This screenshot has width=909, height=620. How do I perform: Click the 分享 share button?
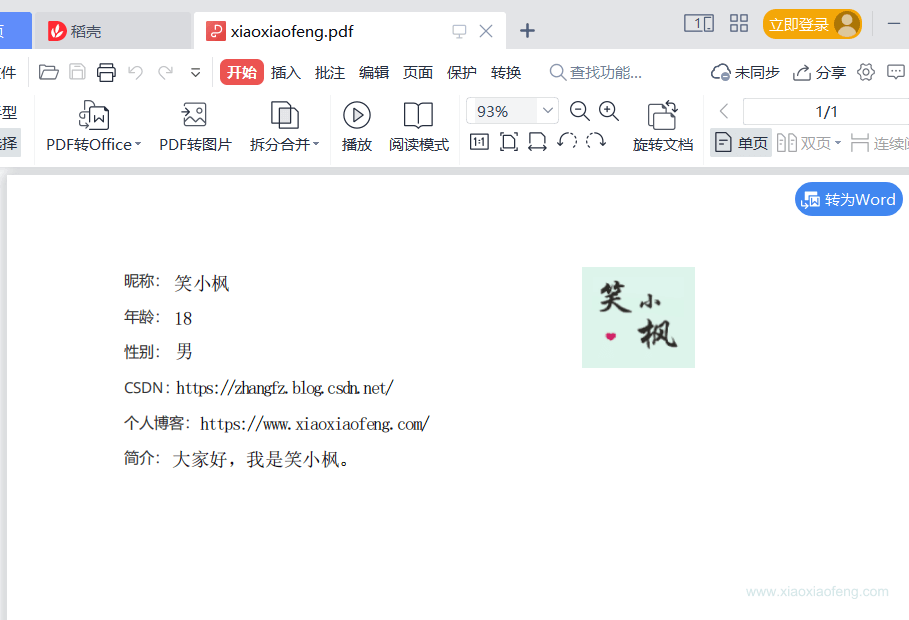(819, 72)
